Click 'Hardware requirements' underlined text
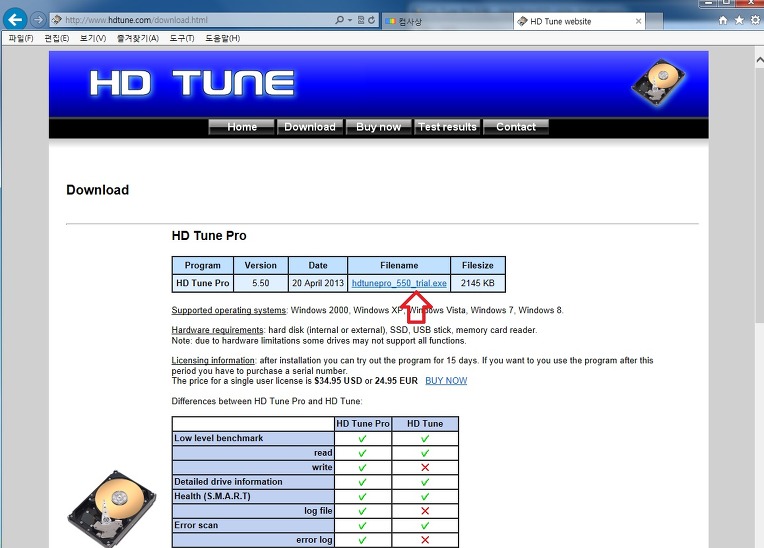Viewport: 764px width, 548px height. point(217,330)
